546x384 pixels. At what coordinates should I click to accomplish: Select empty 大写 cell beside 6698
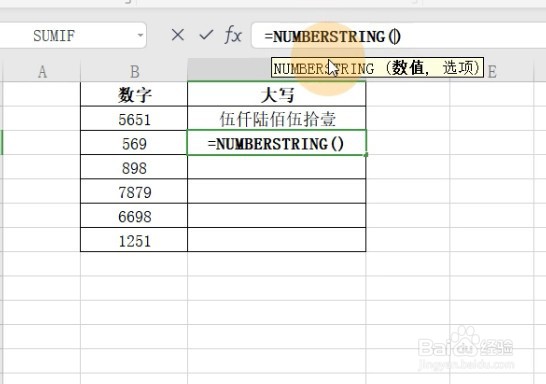tap(277, 216)
